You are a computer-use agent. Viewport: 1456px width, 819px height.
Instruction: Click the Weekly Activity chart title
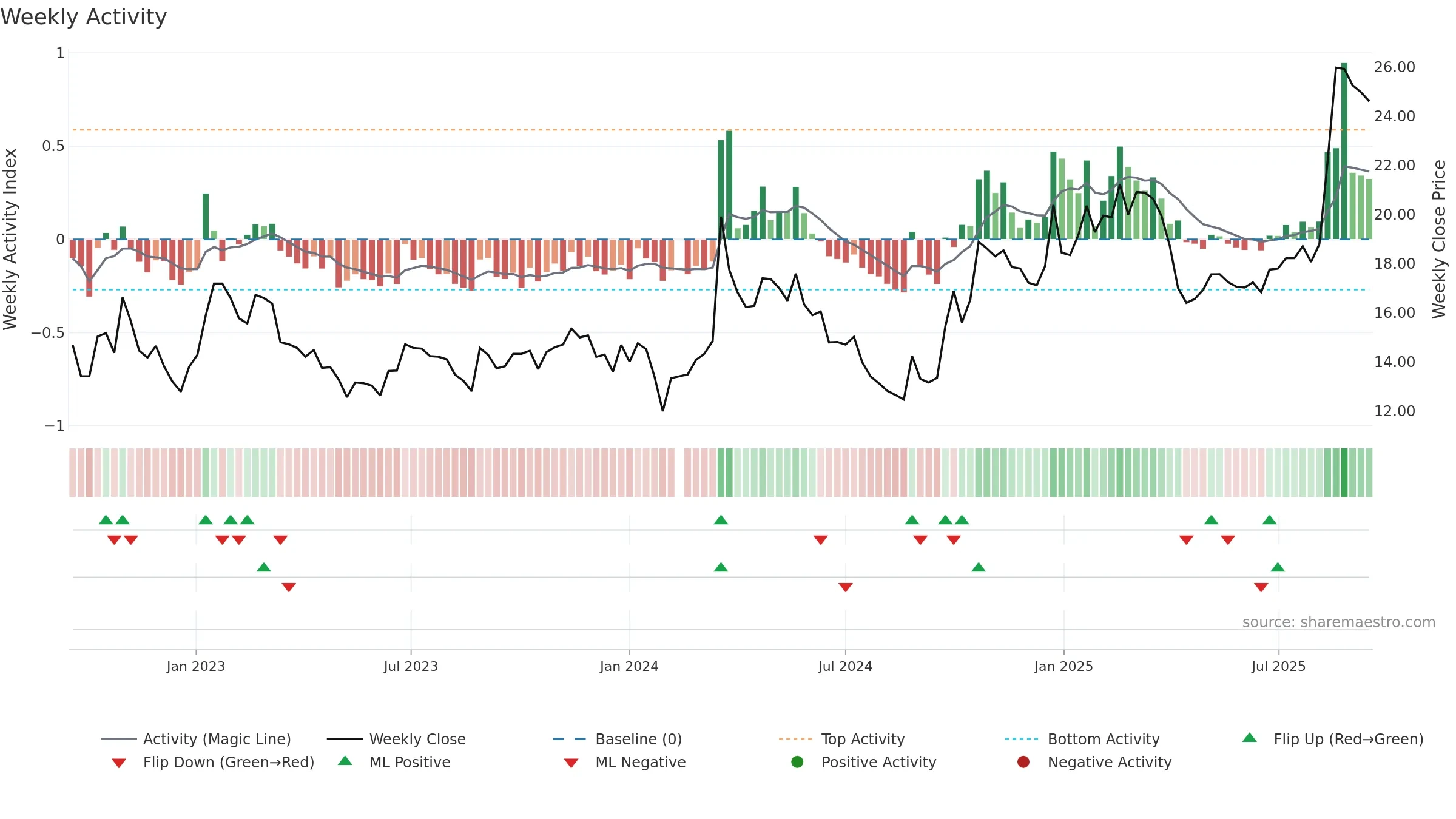(x=84, y=17)
